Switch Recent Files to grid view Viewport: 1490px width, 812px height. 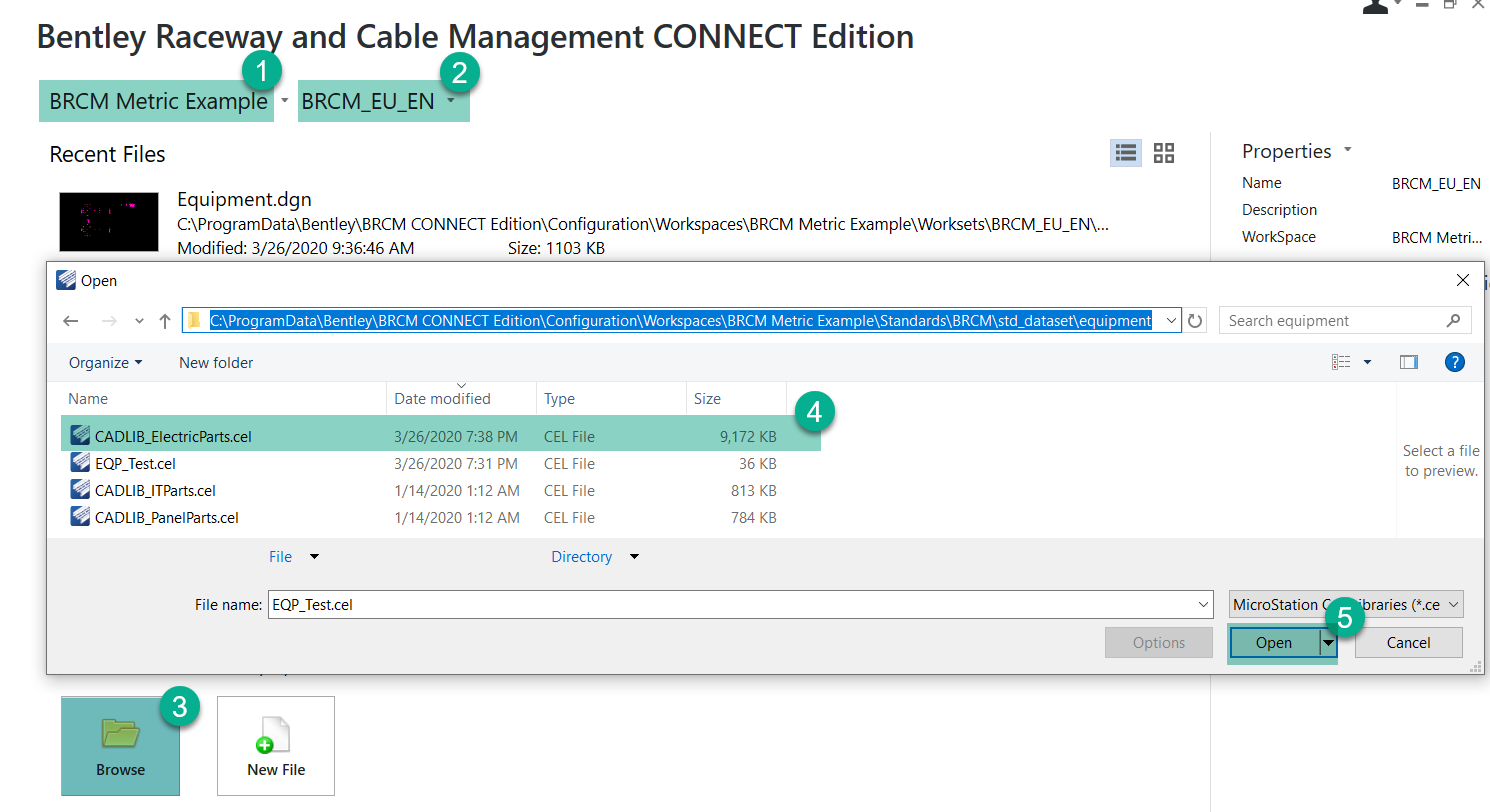click(x=1164, y=152)
